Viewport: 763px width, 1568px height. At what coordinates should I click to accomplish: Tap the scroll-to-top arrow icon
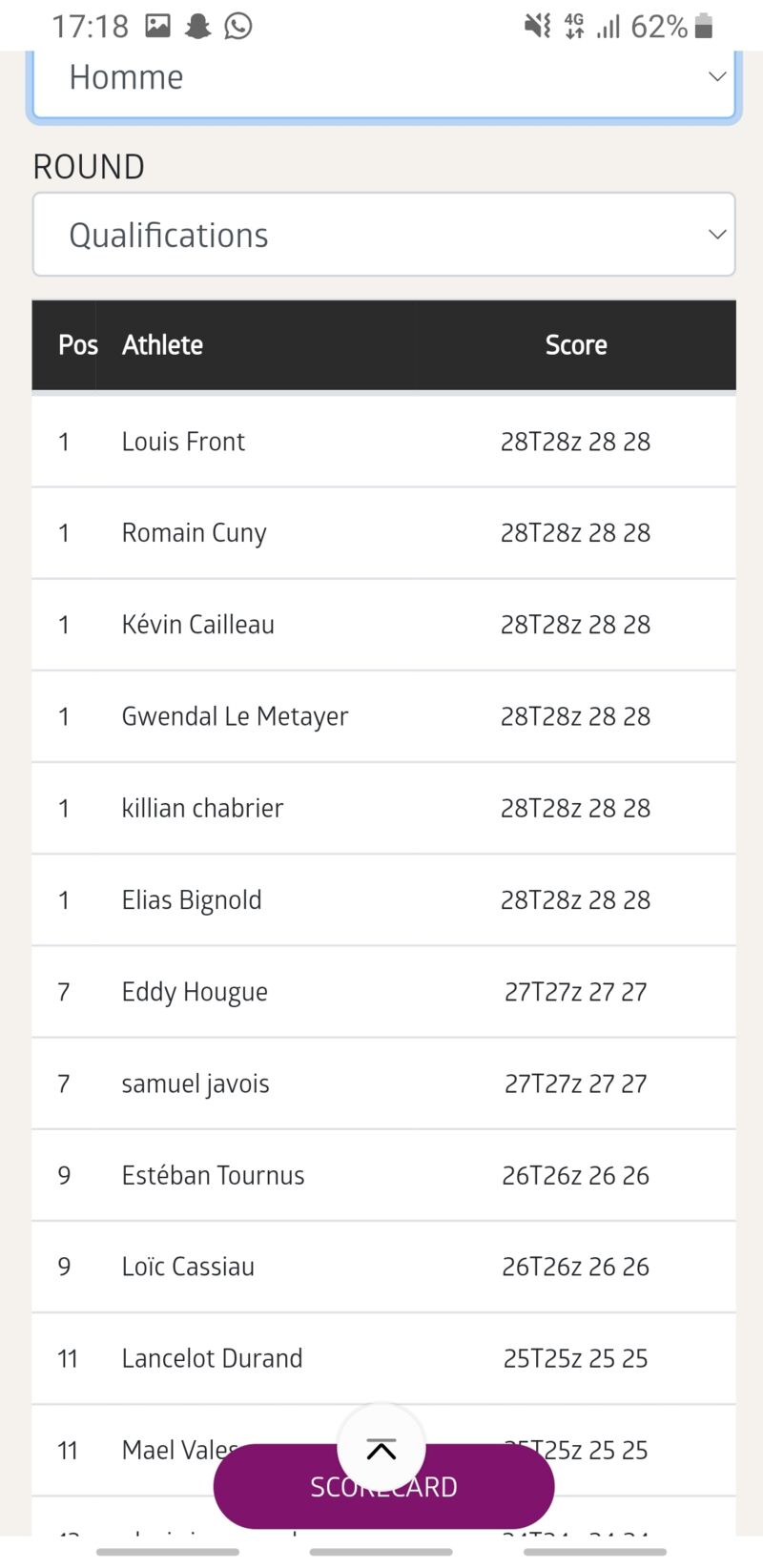tap(381, 1449)
